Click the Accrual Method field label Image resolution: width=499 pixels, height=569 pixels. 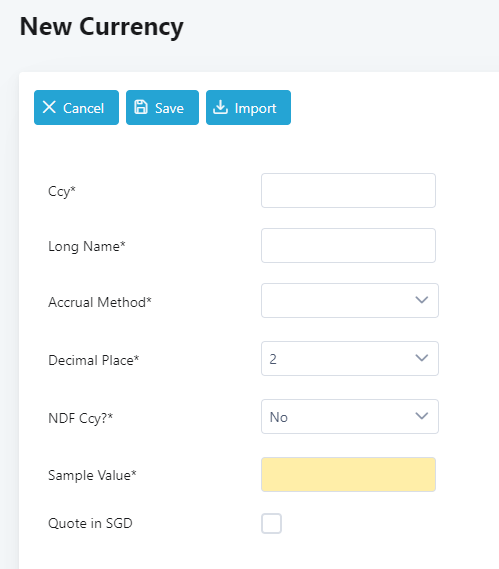click(100, 302)
